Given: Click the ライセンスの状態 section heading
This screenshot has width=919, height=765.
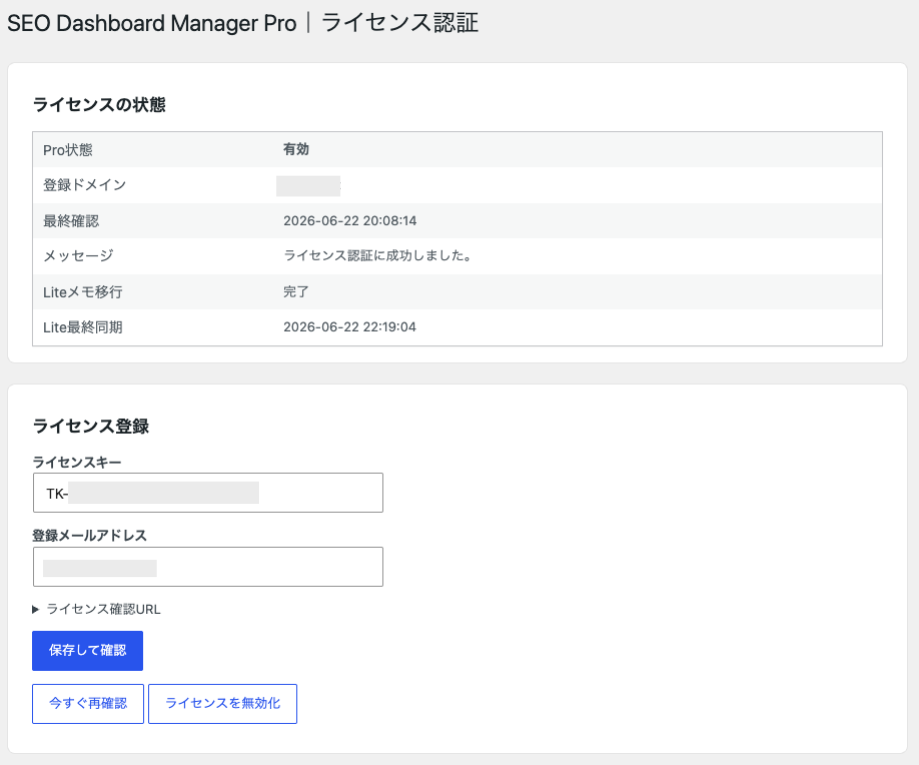Looking at the screenshot, I should 99,104.
